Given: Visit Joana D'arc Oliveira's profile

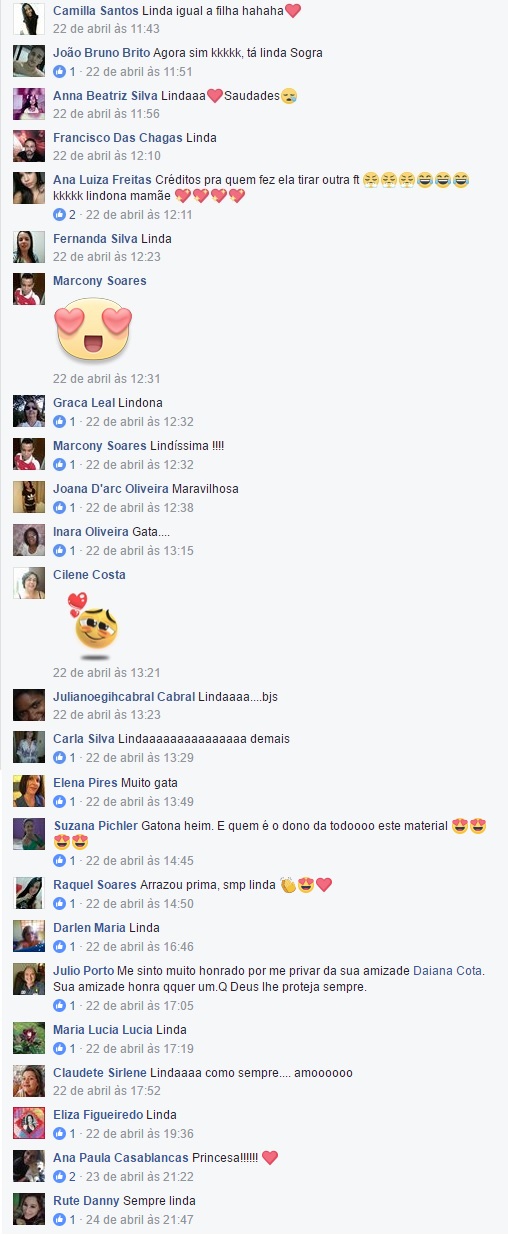Looking at the screenshot, I should tap(111, 489).
